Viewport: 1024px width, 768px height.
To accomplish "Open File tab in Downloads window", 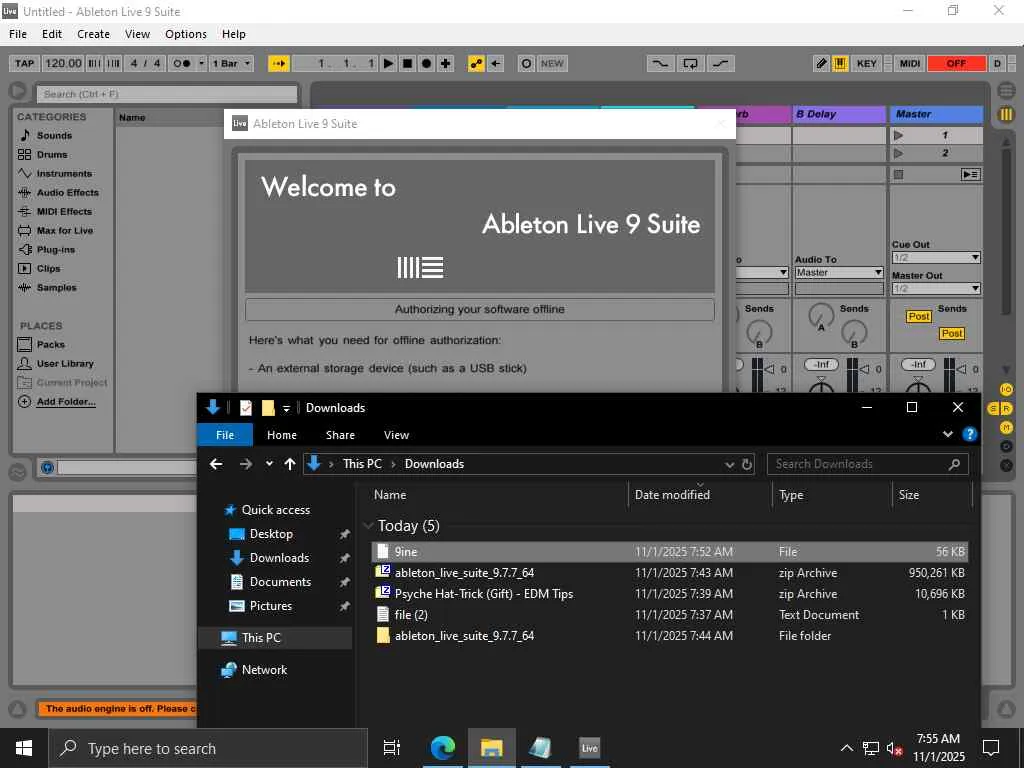I will tap(225, 435).
